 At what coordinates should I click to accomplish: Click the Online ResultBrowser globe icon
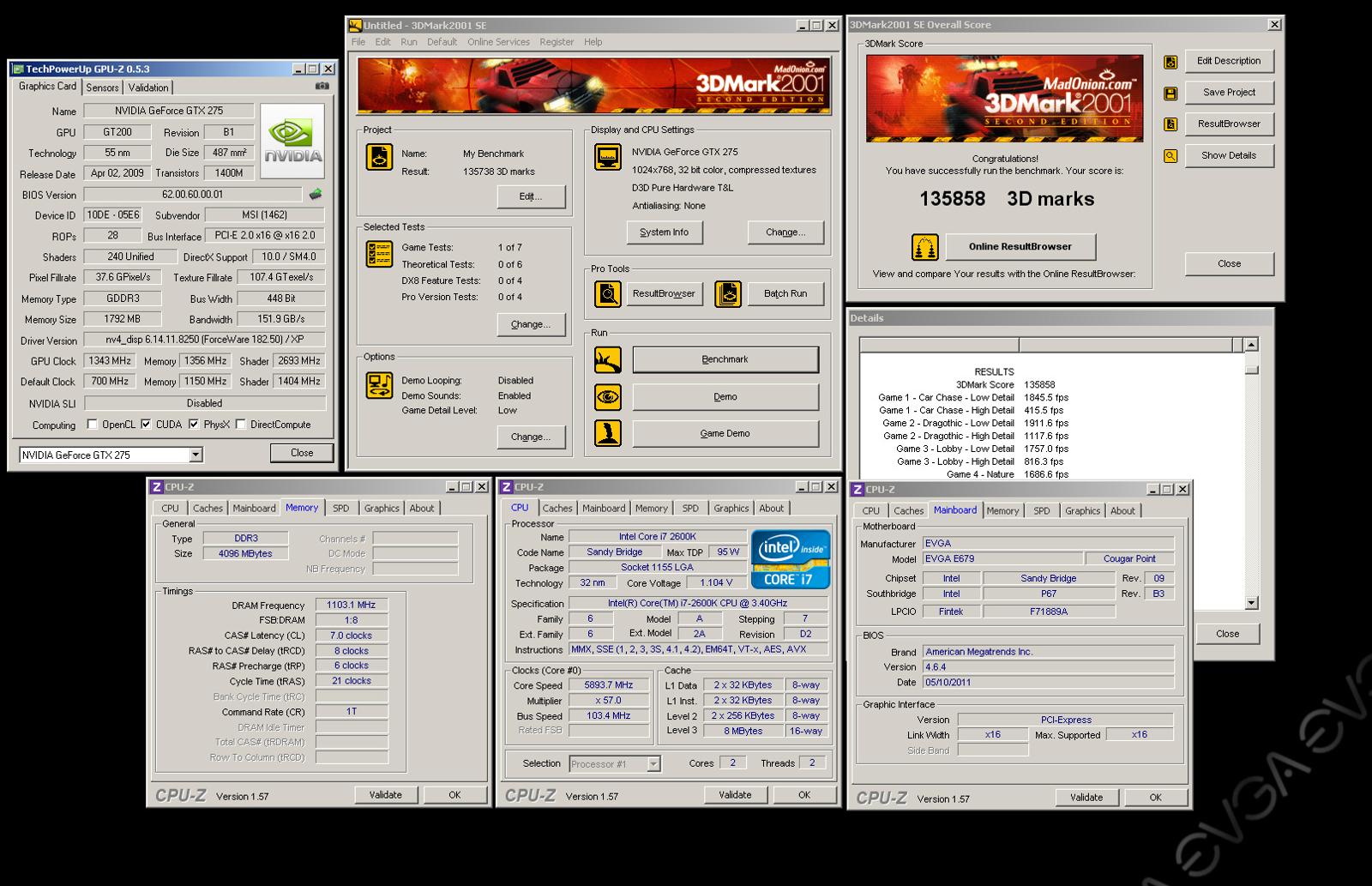click(x=924, y=247)
